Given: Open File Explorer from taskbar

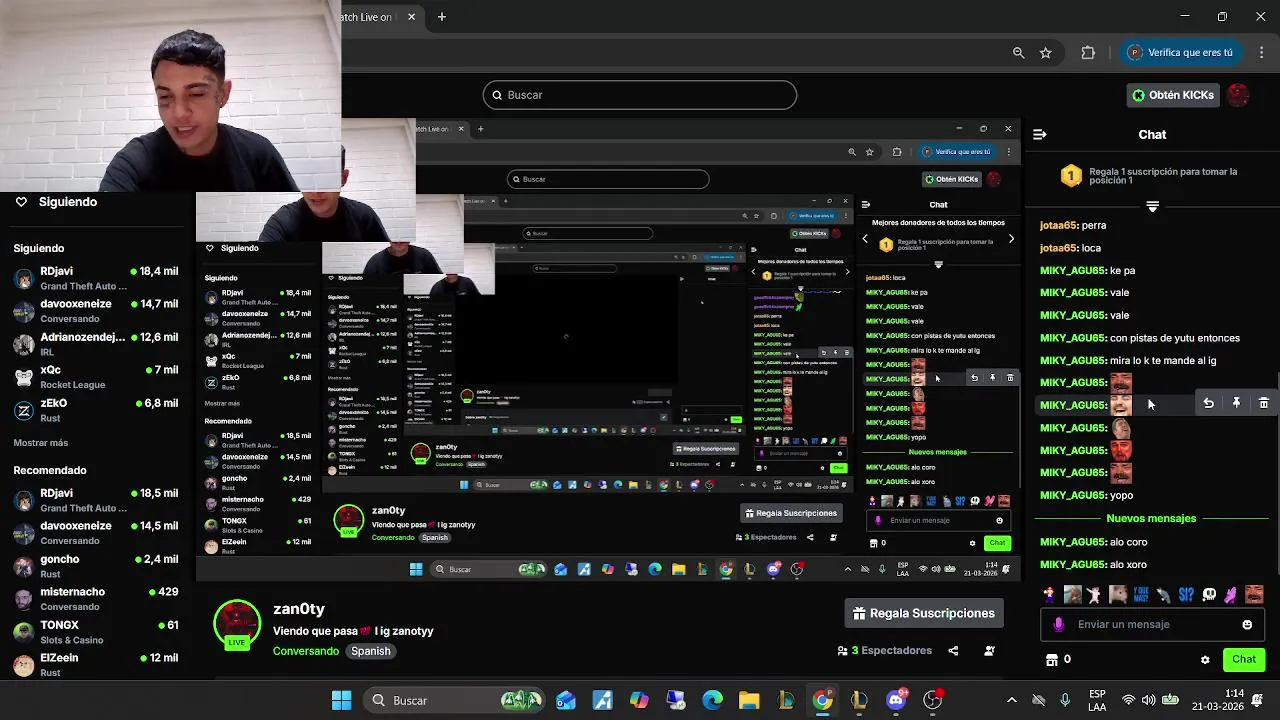Looking at the screenshot, I should click(749, 700).
